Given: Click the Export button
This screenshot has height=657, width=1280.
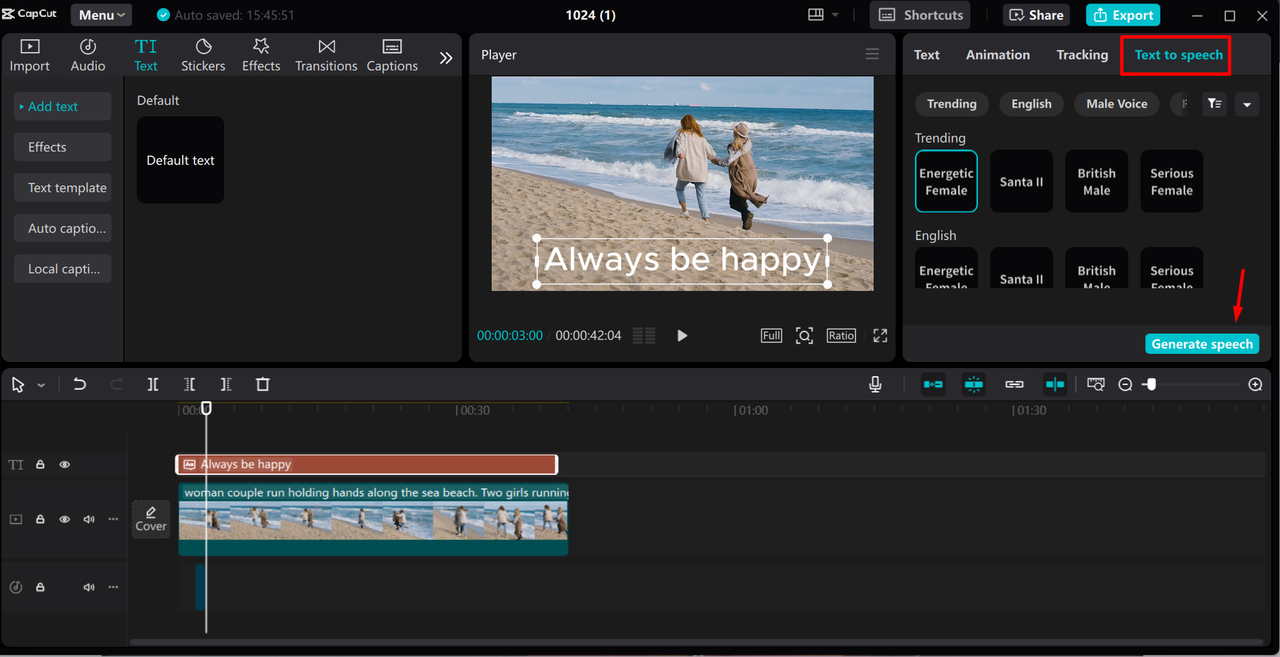Looking at the screenshot, I should pos(1124,15).
